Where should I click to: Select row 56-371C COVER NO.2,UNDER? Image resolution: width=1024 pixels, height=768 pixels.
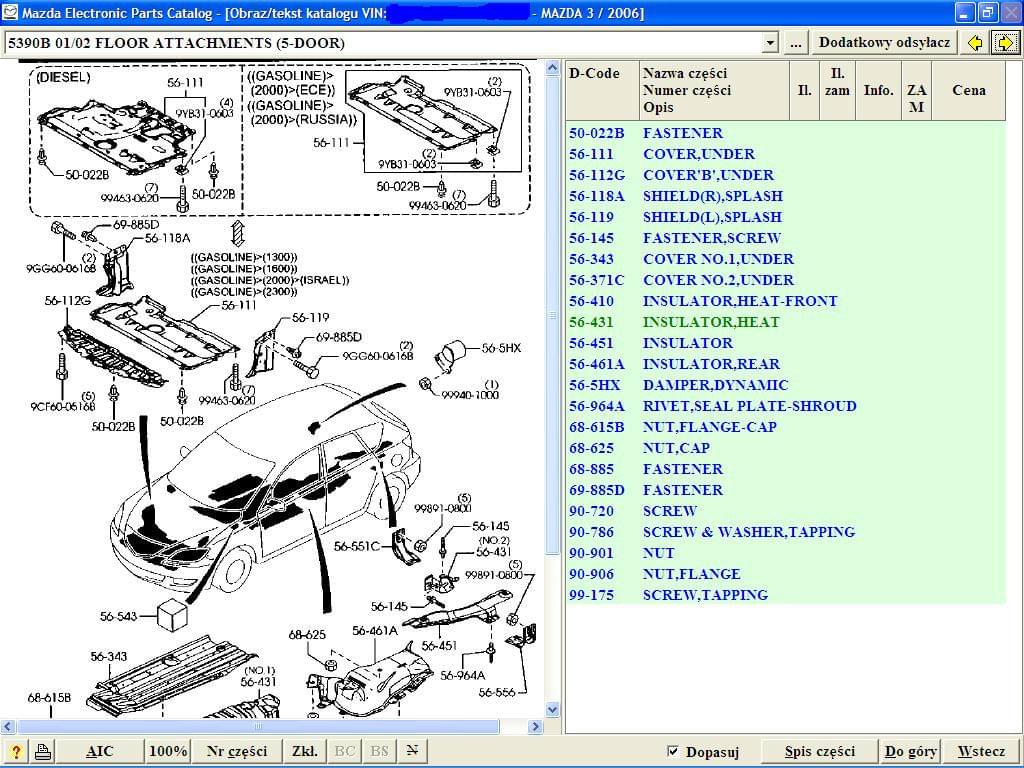(x=786, y=280)
